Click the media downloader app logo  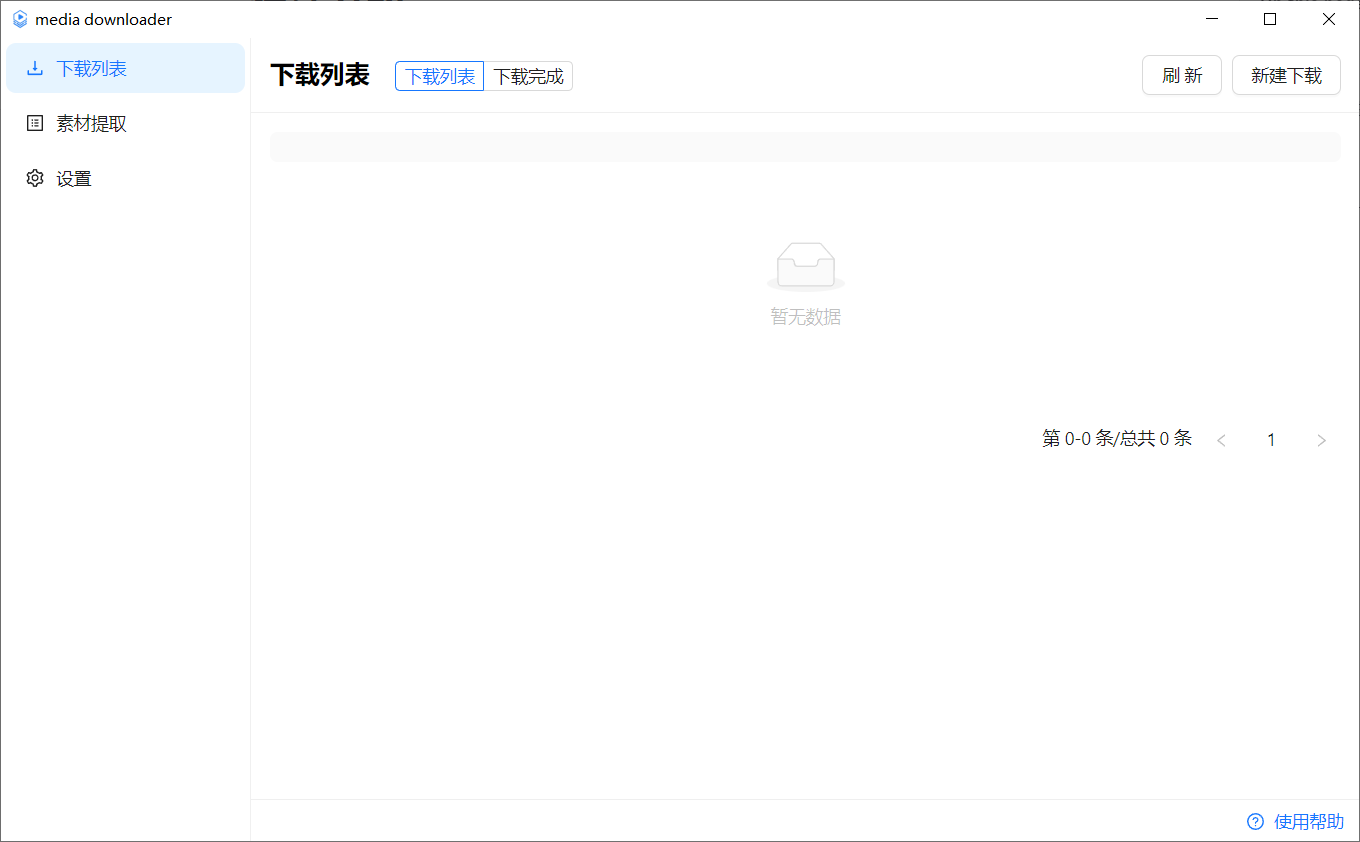[19, 19]
